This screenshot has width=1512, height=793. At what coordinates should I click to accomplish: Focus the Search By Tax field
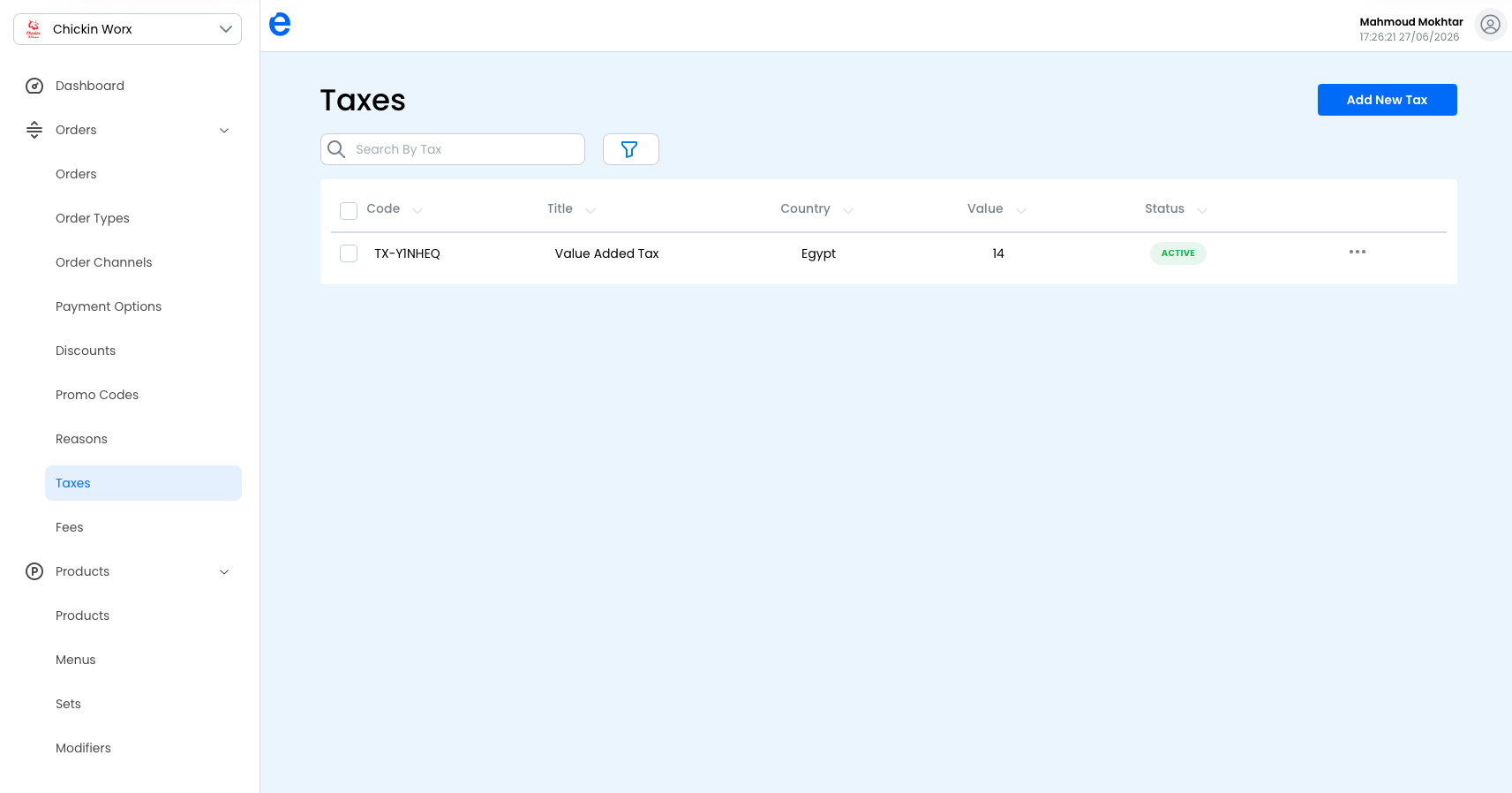453,149
